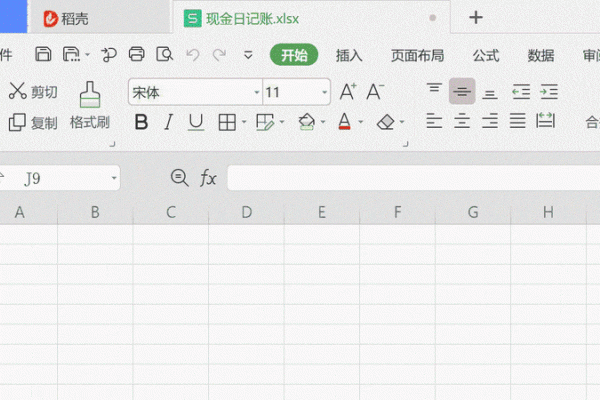Screen dimensions: 600x400
Task: Open the font name dropdown arrow
Action: coord(257,92)
